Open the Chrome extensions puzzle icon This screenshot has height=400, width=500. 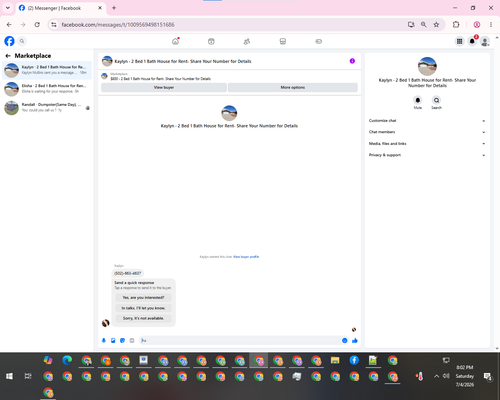click(x=456, y=25)
